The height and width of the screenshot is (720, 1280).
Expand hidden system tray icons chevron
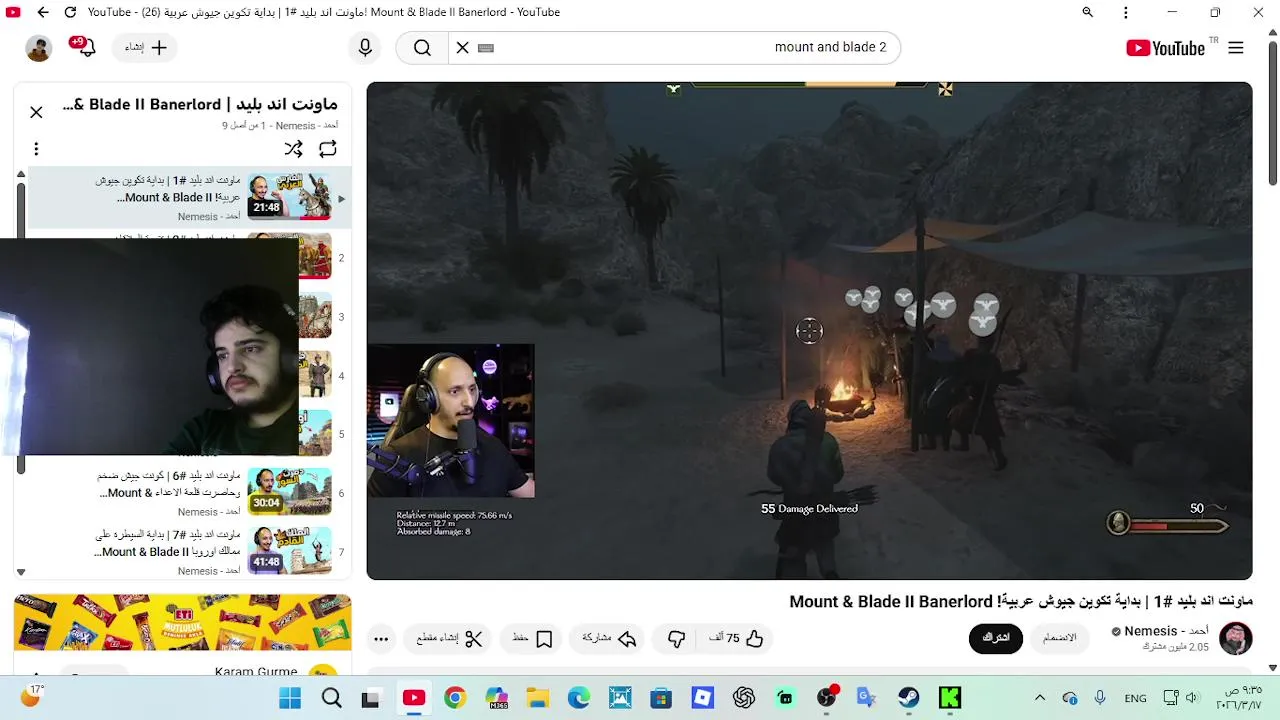click(x=1040, y=698)
